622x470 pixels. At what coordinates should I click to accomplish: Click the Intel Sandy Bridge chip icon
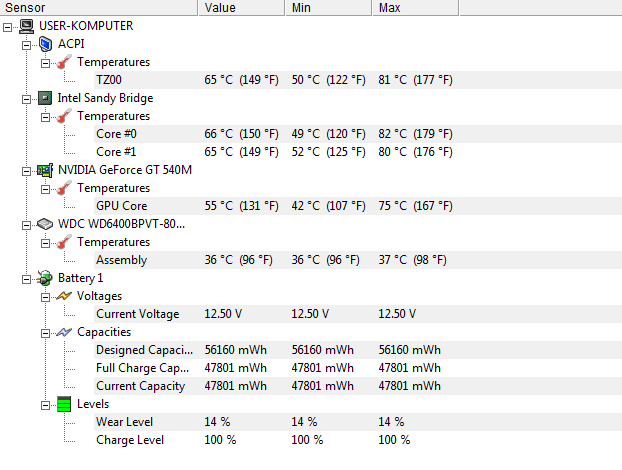(x=45, y=98)
